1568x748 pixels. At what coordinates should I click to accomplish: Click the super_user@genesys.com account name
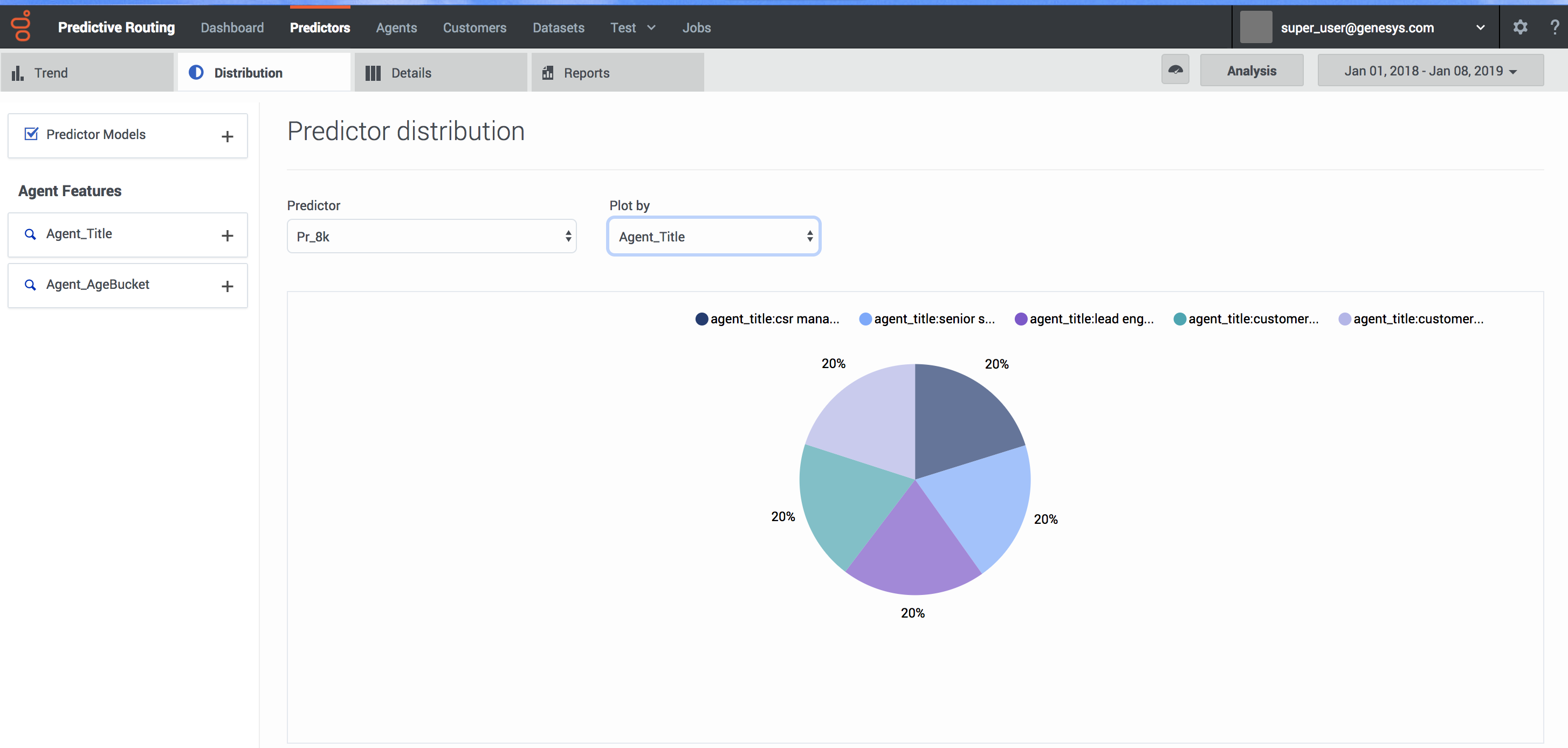tap(1357, 28)
